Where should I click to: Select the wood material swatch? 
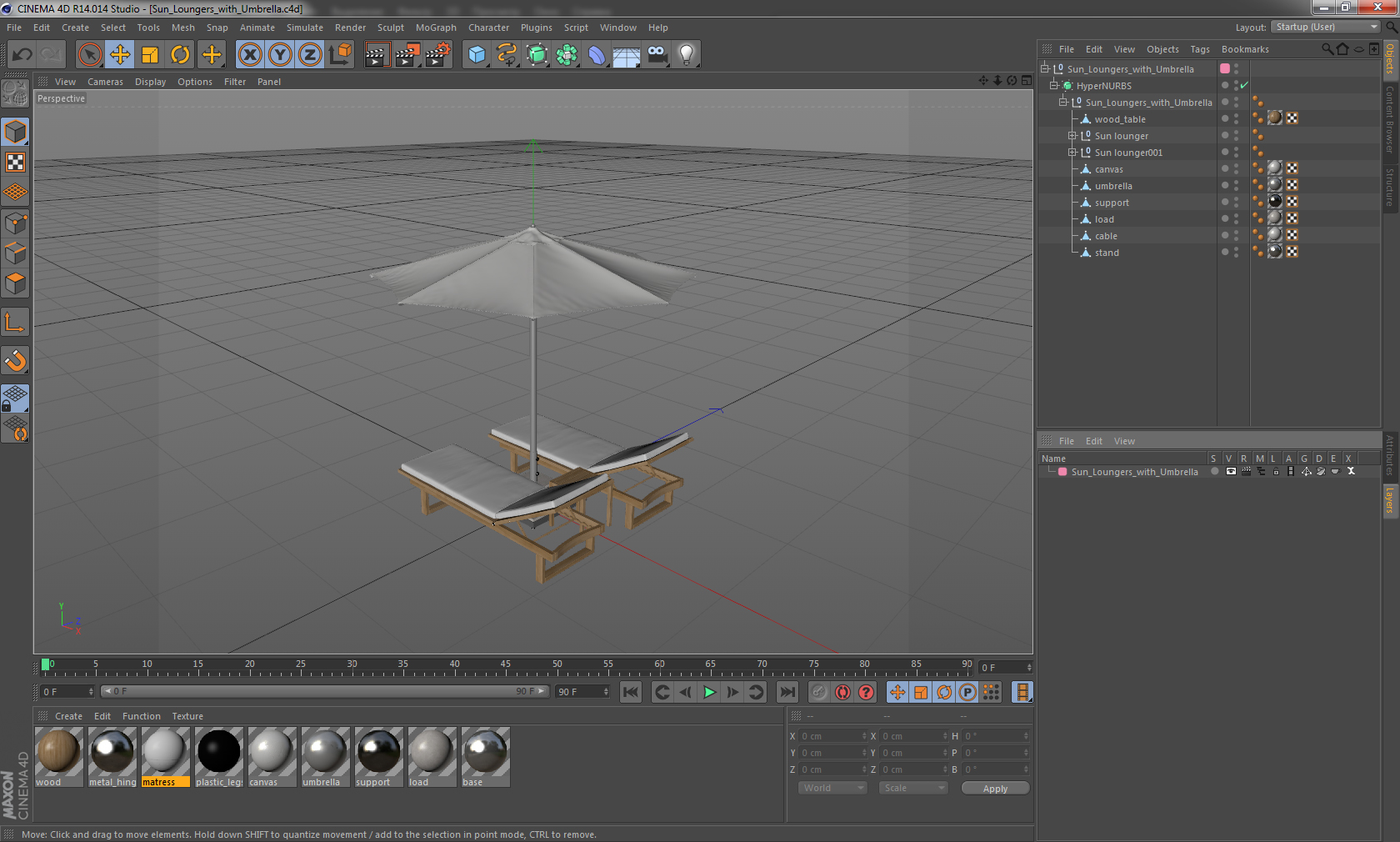59,757
